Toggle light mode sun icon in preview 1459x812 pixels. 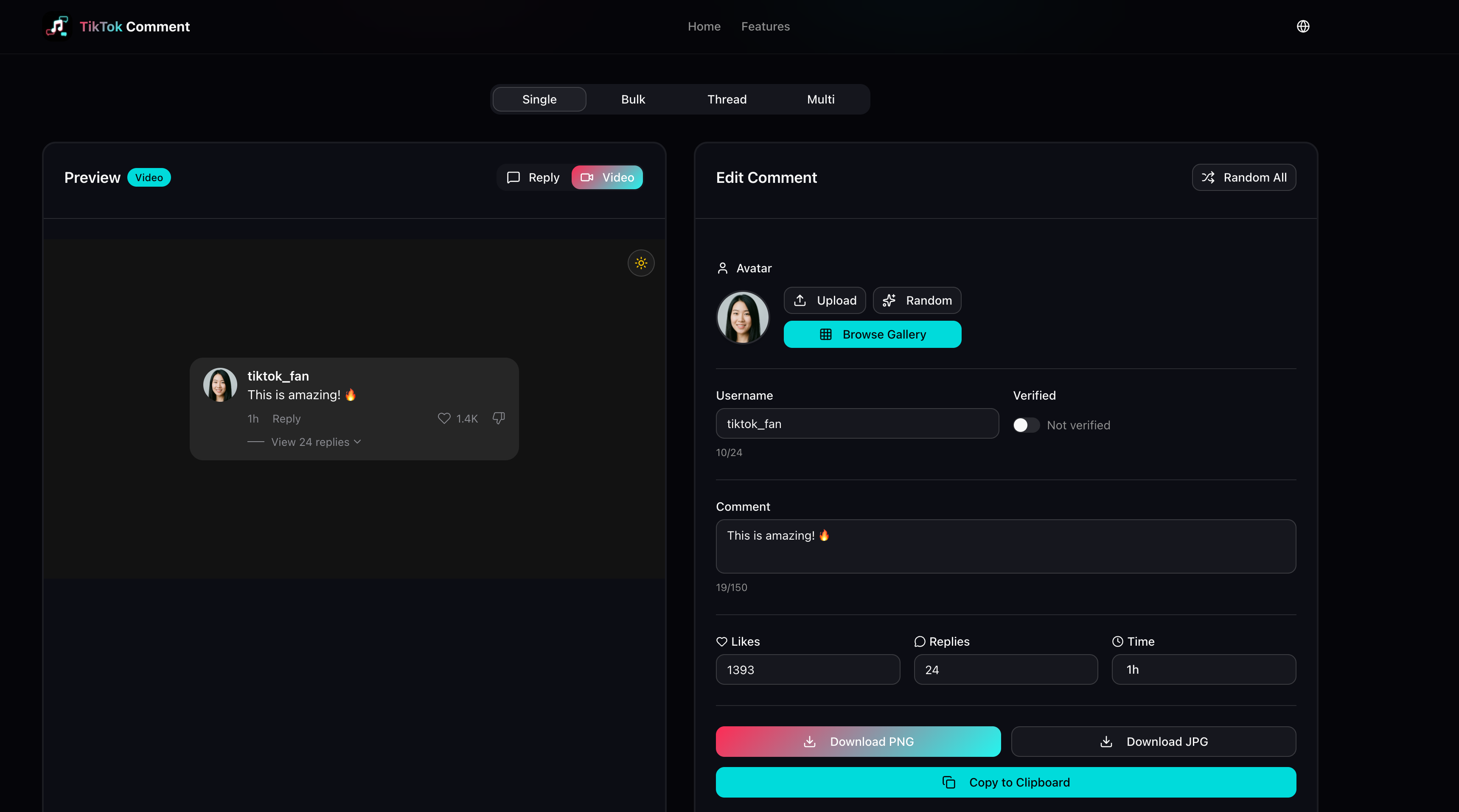pos(640,263)
